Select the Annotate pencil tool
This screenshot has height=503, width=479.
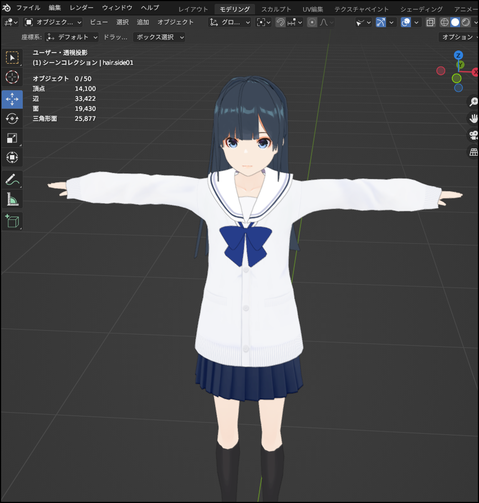pyautogui.click(x=12, y=180)
